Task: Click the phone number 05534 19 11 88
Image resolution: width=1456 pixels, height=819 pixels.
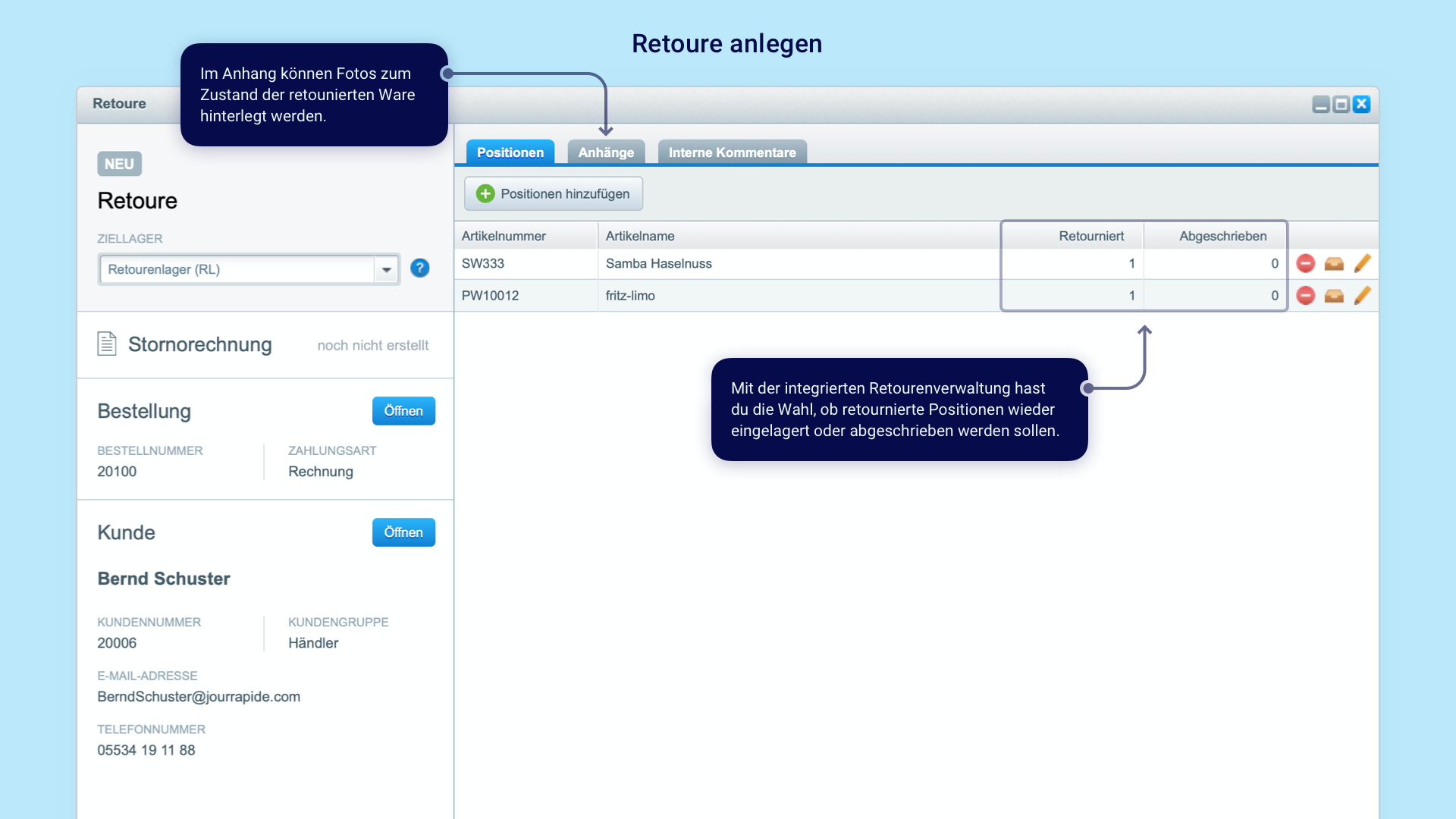Action: click(x=146, y=750)
